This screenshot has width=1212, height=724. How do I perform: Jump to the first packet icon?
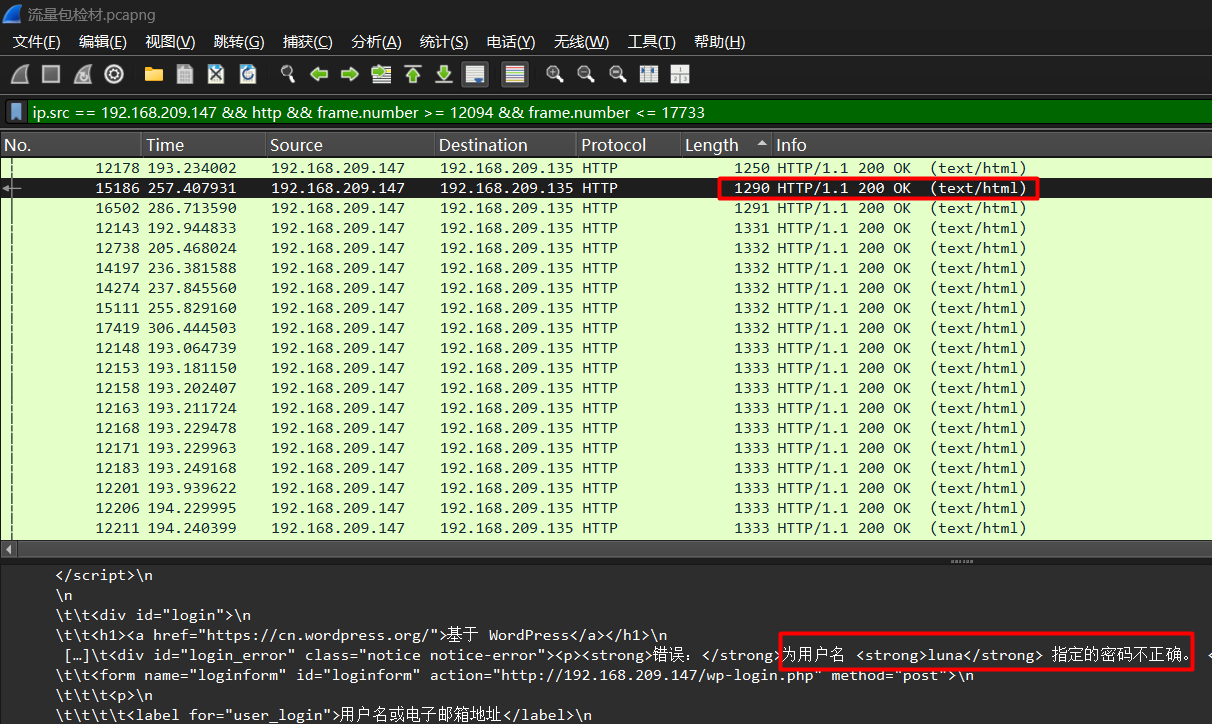pos(413,74)
